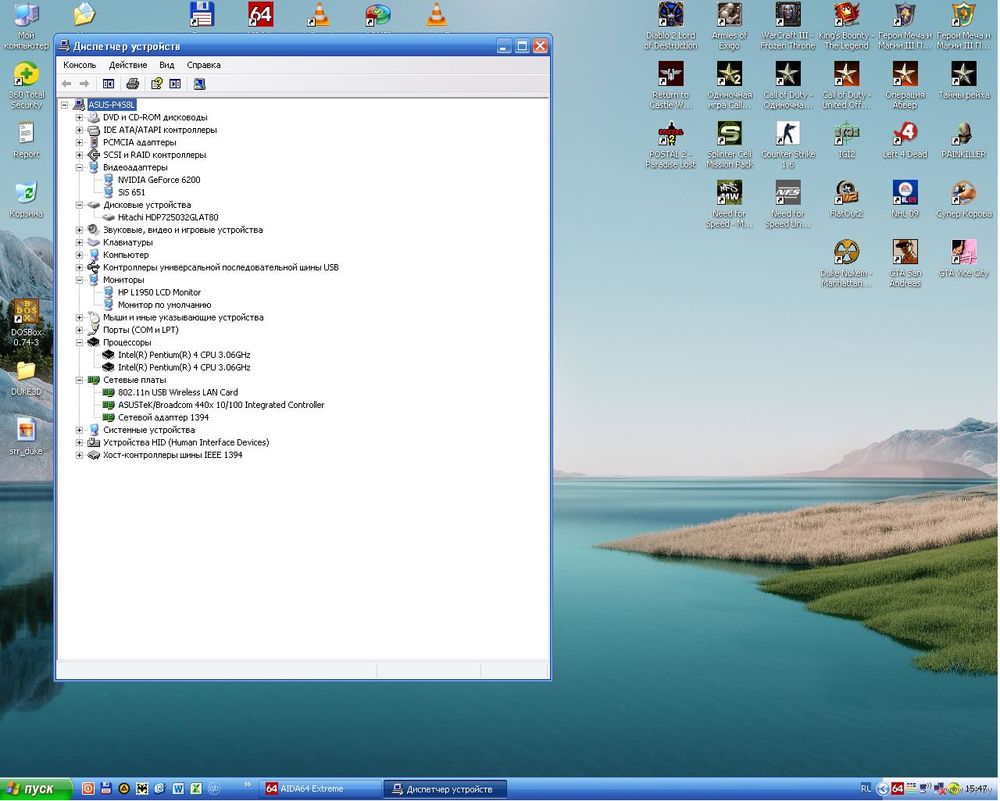Select the AIDA64 shortcut icon on the desktop

260,15
